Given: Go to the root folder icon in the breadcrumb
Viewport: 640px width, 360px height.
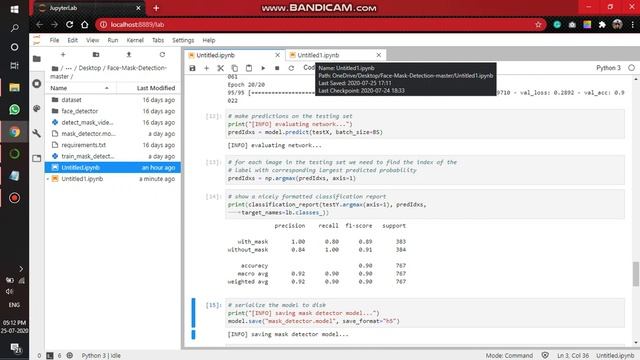Looking at the screenshot, I should [55, 68].
